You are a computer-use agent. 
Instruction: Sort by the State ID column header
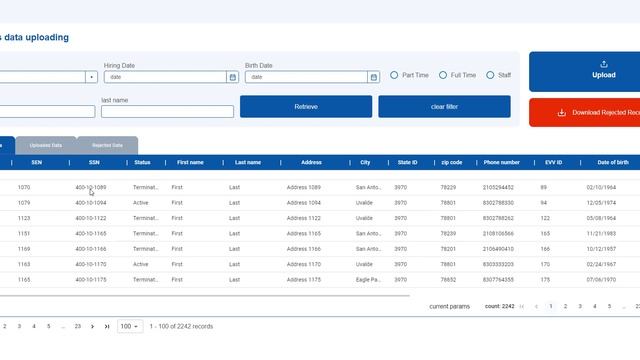click(408, 162)
